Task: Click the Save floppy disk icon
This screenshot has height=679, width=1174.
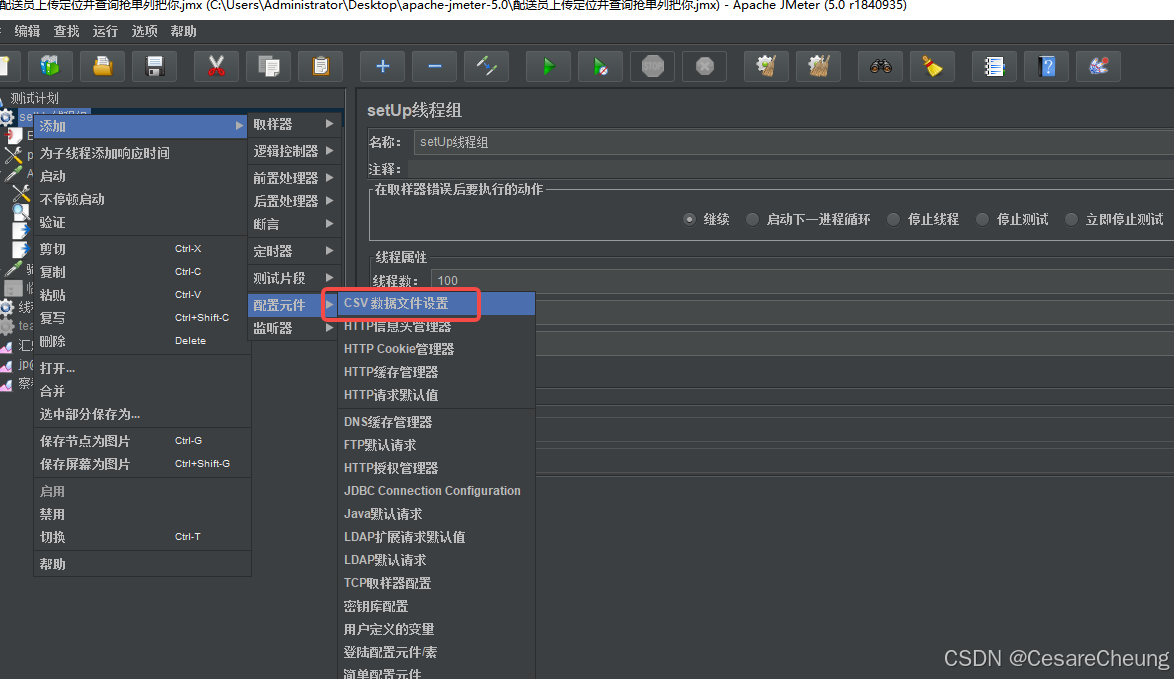Action: click(x=155, y=67)
